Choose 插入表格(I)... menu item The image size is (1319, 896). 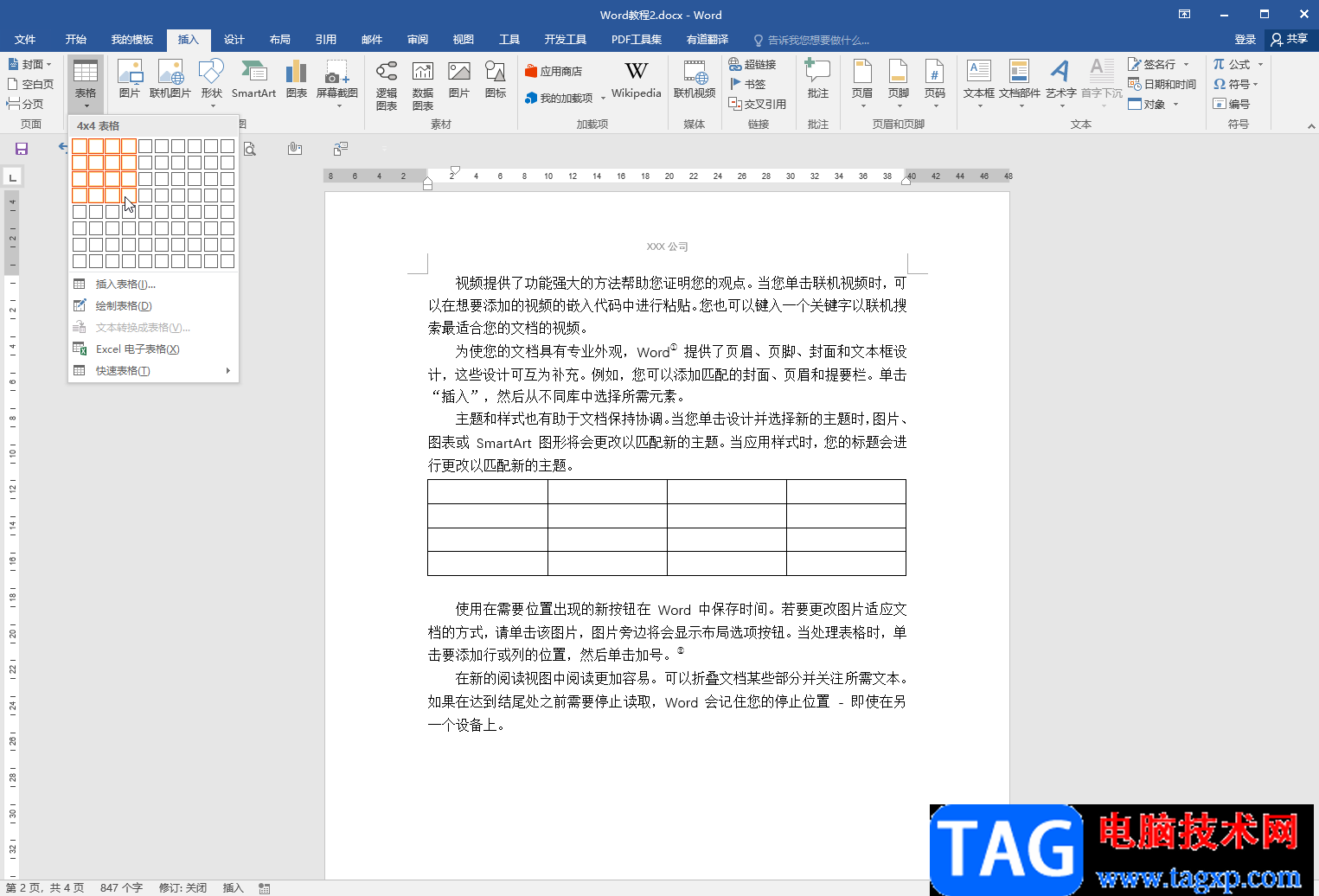pos(153,284)
